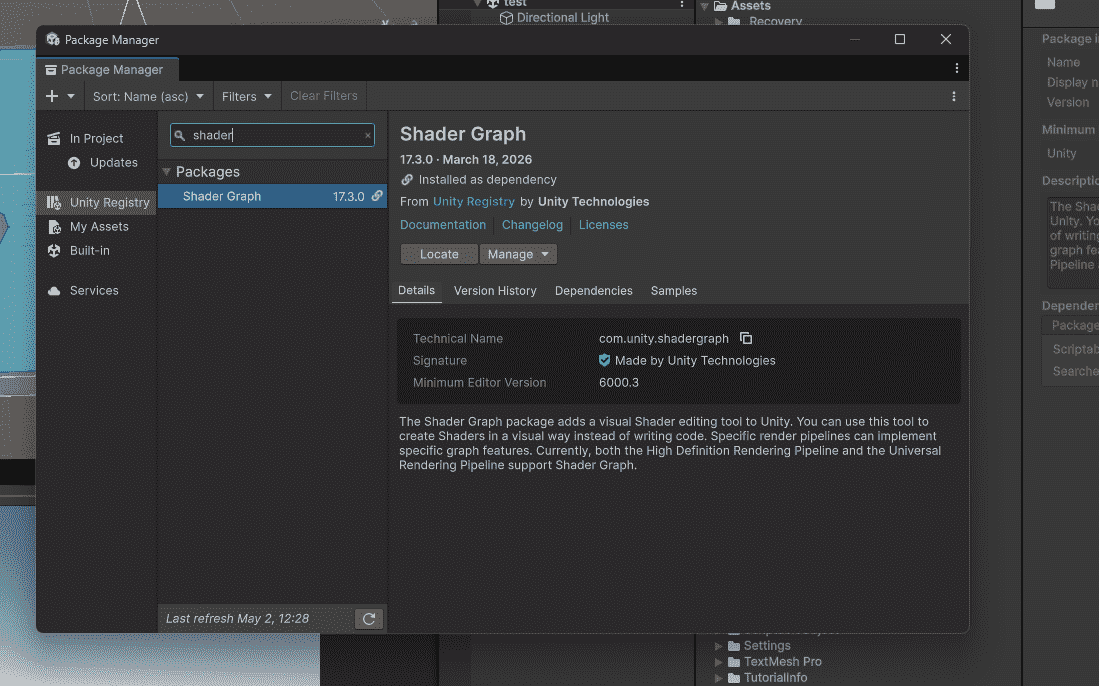Switch to the Samples tab
Viewport: 1099px width, 686px height.
[x=674, y=291]
